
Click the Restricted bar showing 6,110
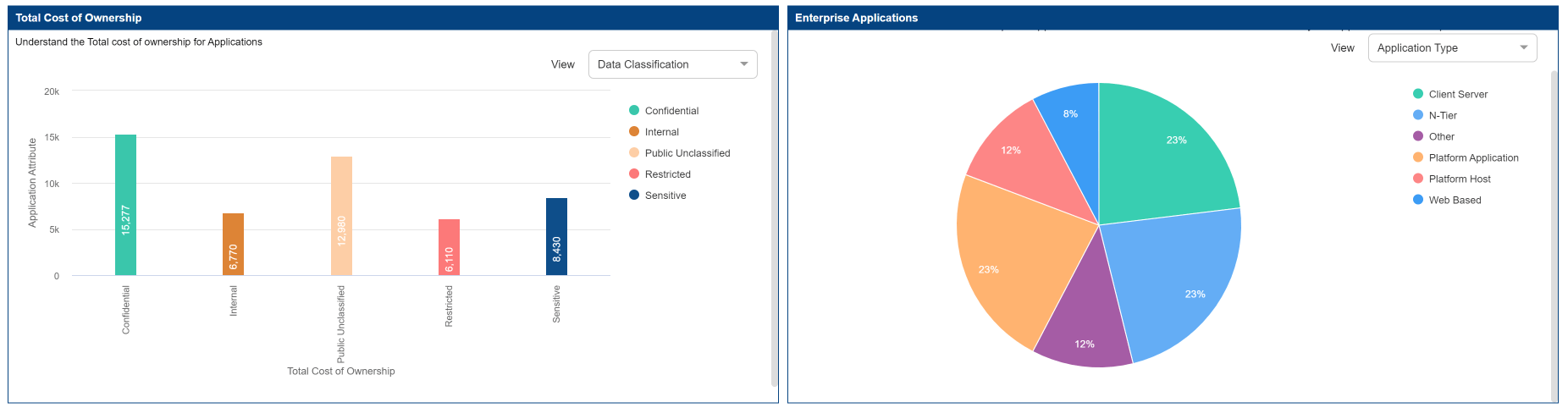449,247
